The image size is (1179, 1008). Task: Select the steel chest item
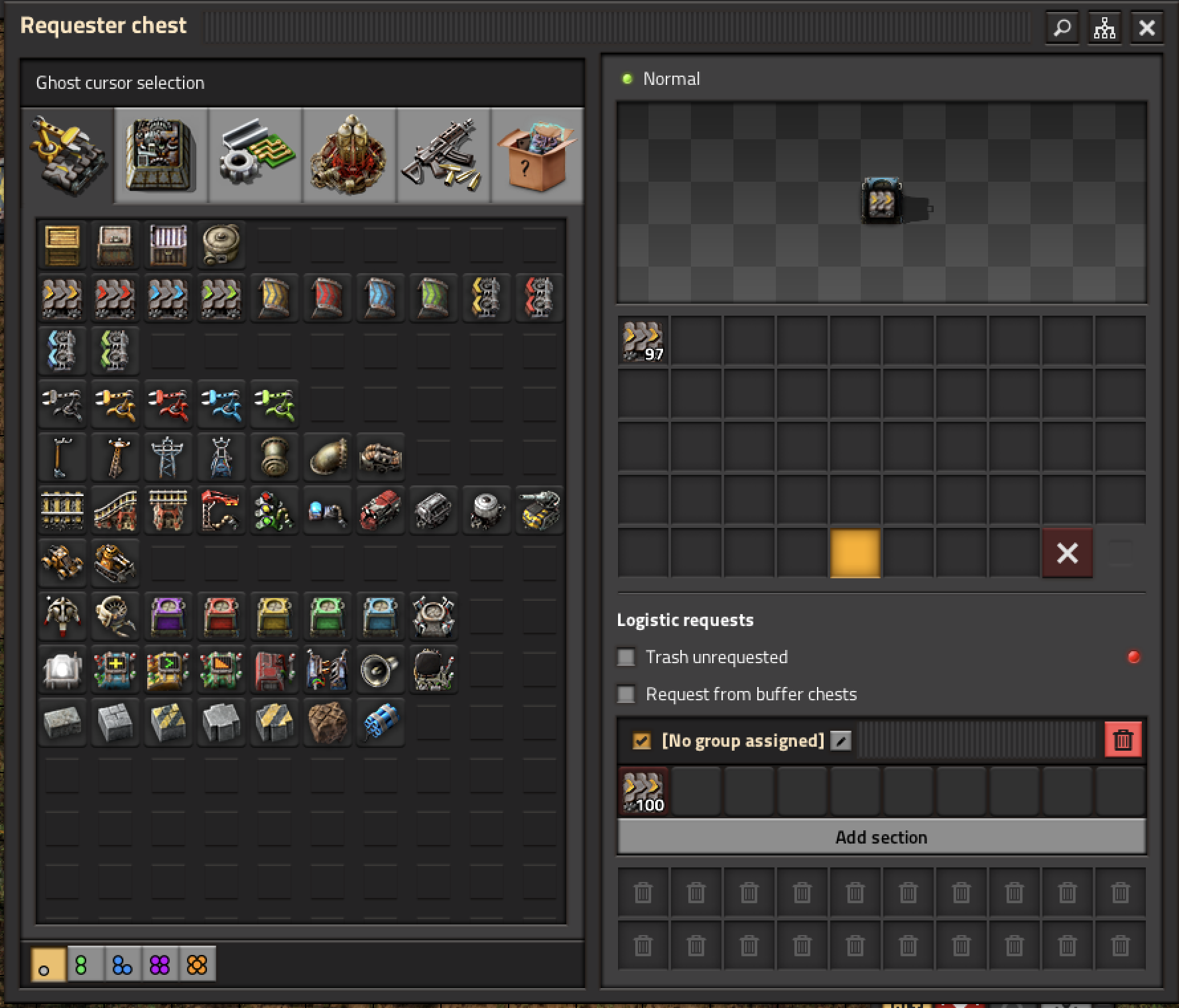click(x=168, y=245)
